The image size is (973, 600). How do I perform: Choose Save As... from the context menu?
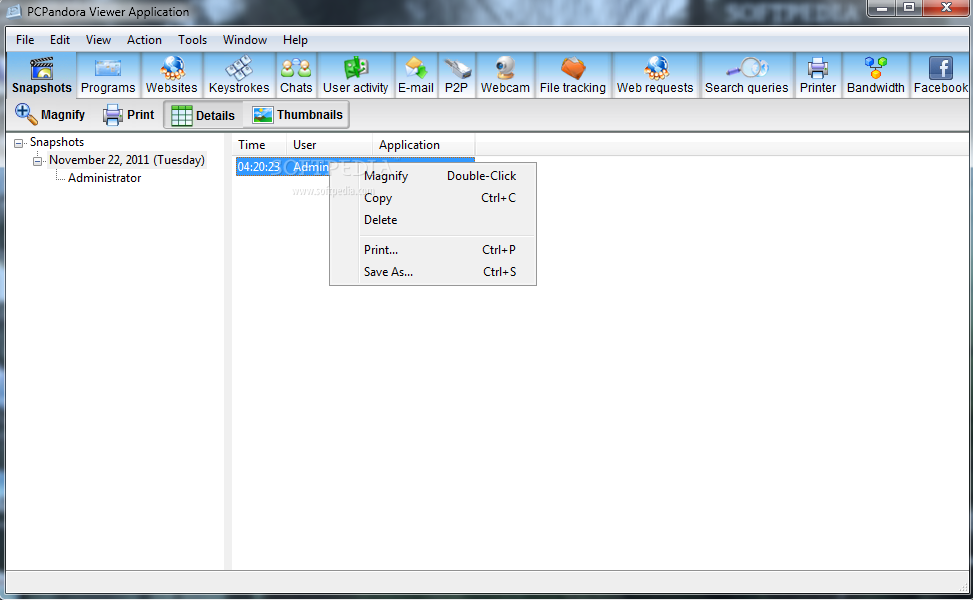tap(433, 272)
